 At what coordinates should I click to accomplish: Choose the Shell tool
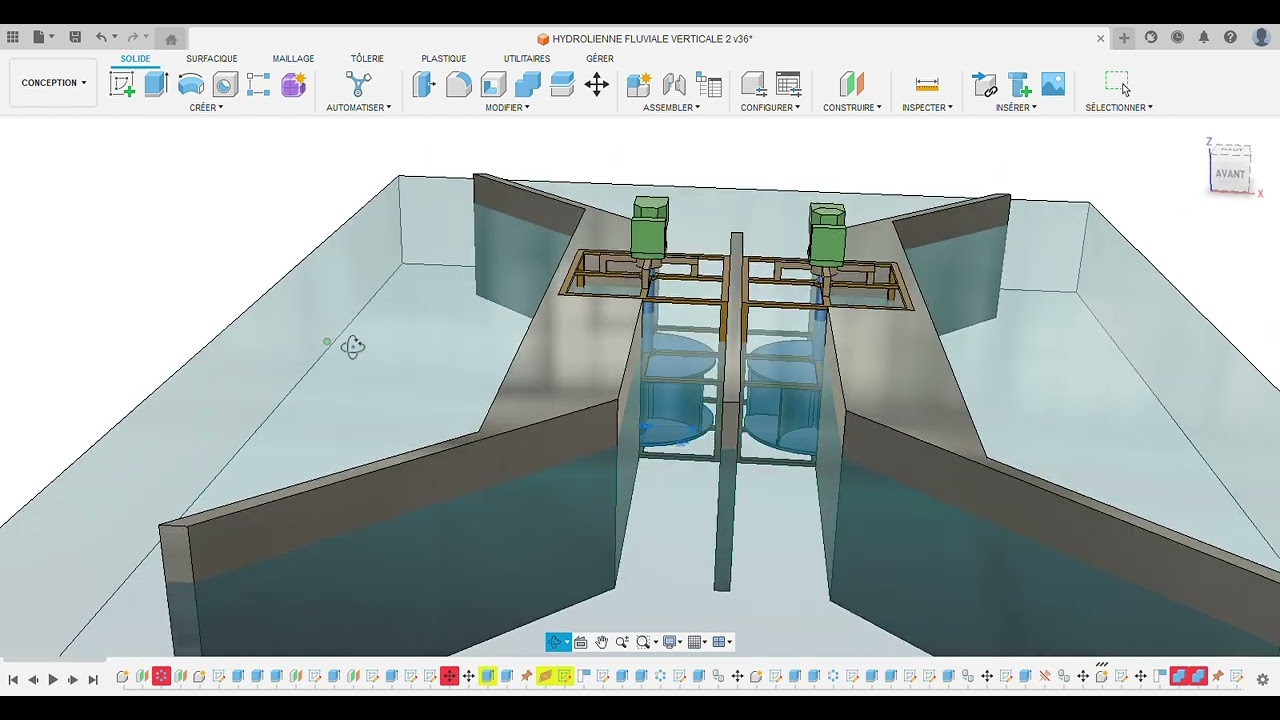pos(493,84)
